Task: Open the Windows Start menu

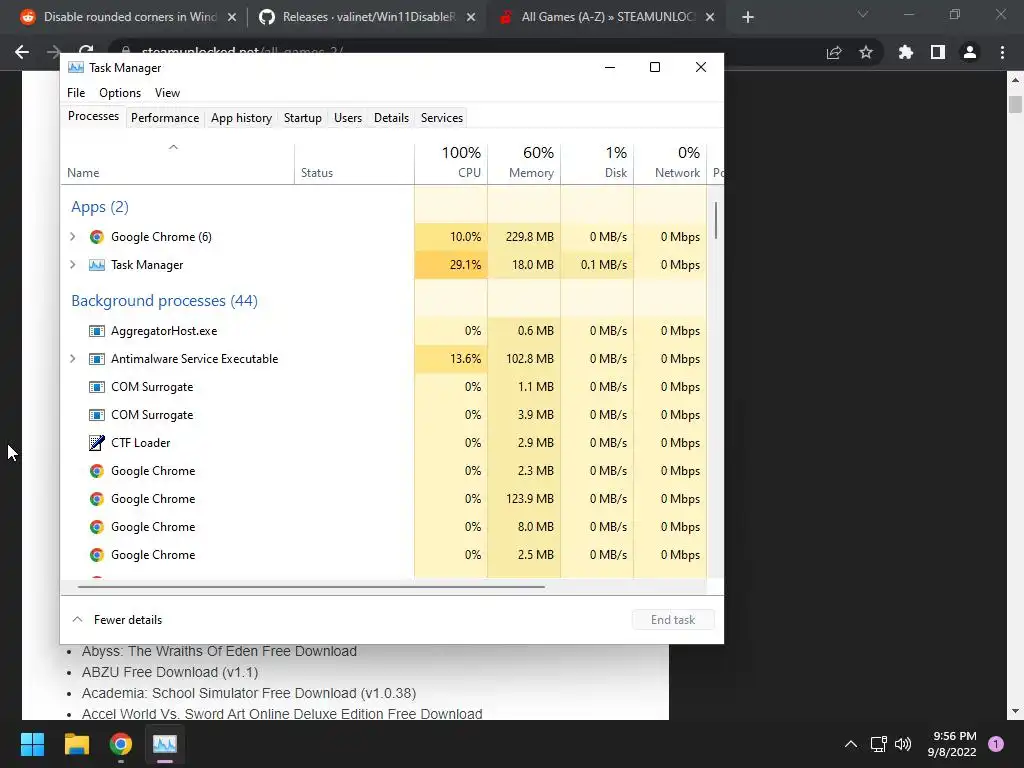Action: tap(32, 744)
